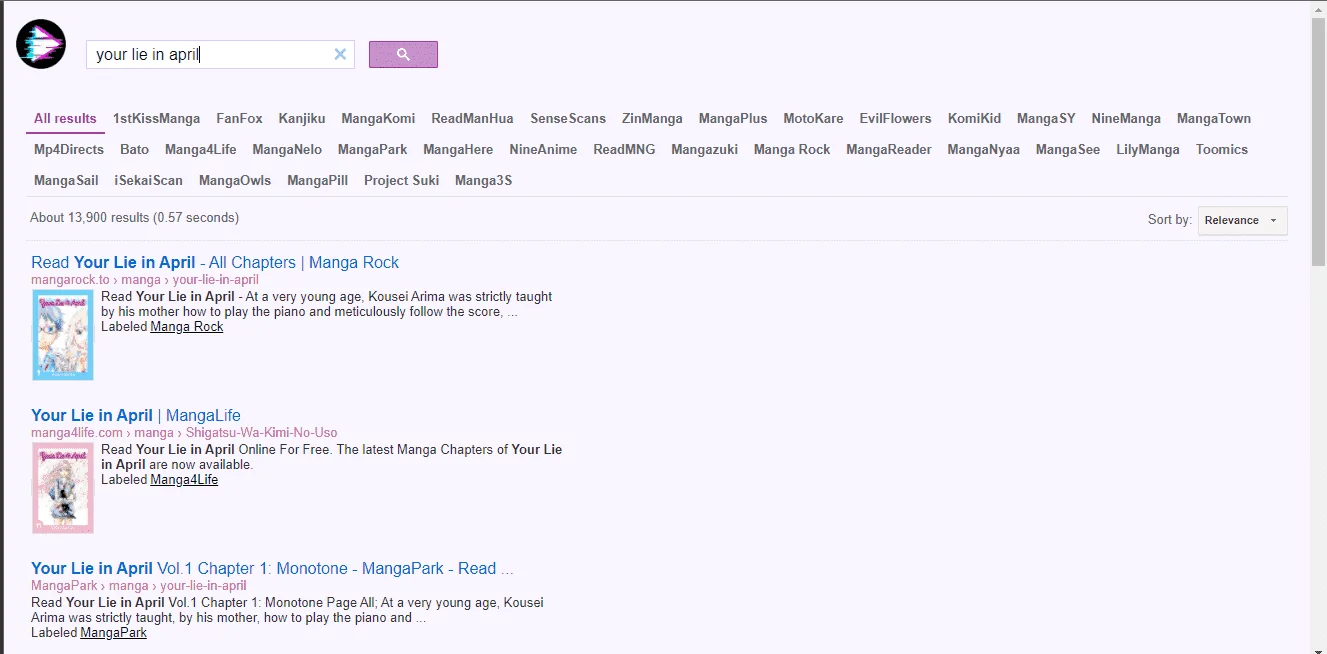Screen dimensions: 1327x654
Task: Switch to the Bato tab
Action: 134,149
